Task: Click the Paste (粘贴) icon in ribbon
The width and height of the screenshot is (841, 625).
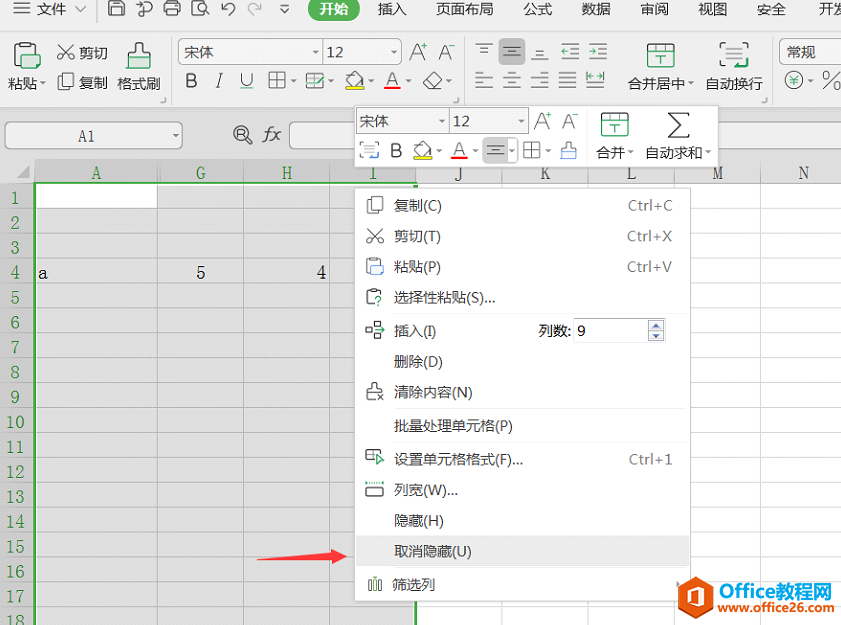Action: click(26, 56)
